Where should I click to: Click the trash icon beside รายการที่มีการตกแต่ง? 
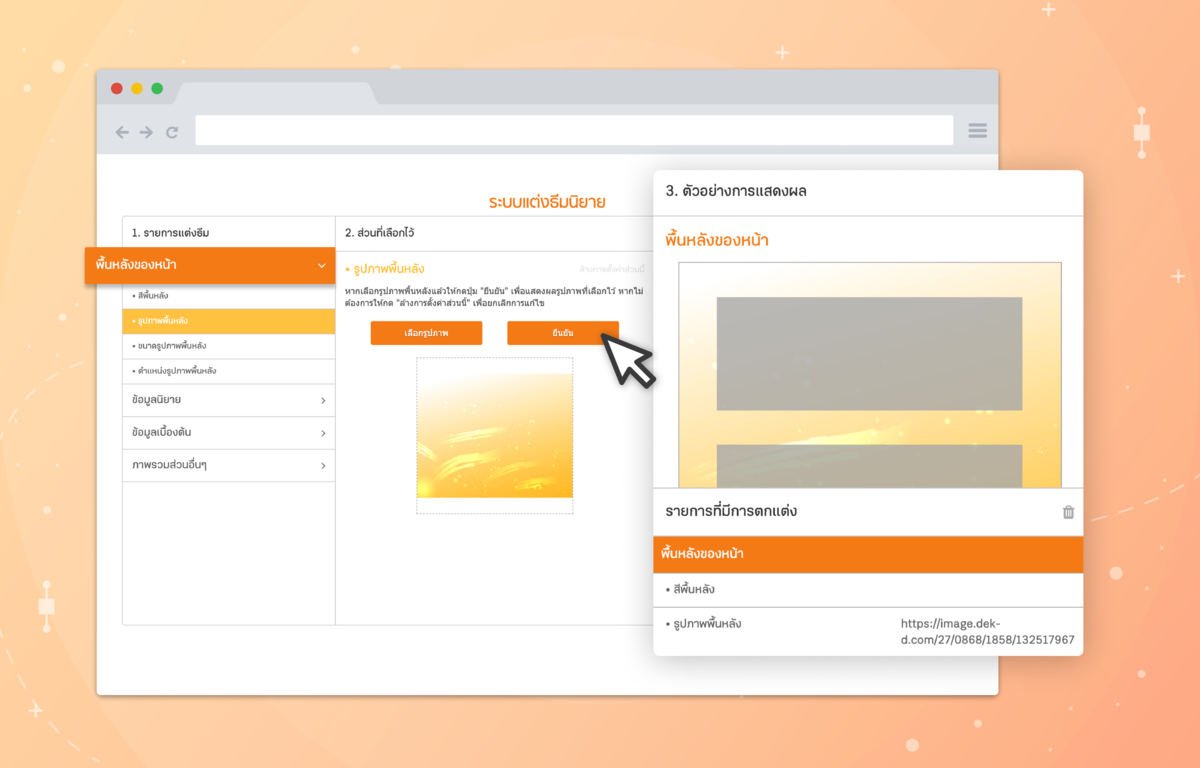coord(1068,512)
